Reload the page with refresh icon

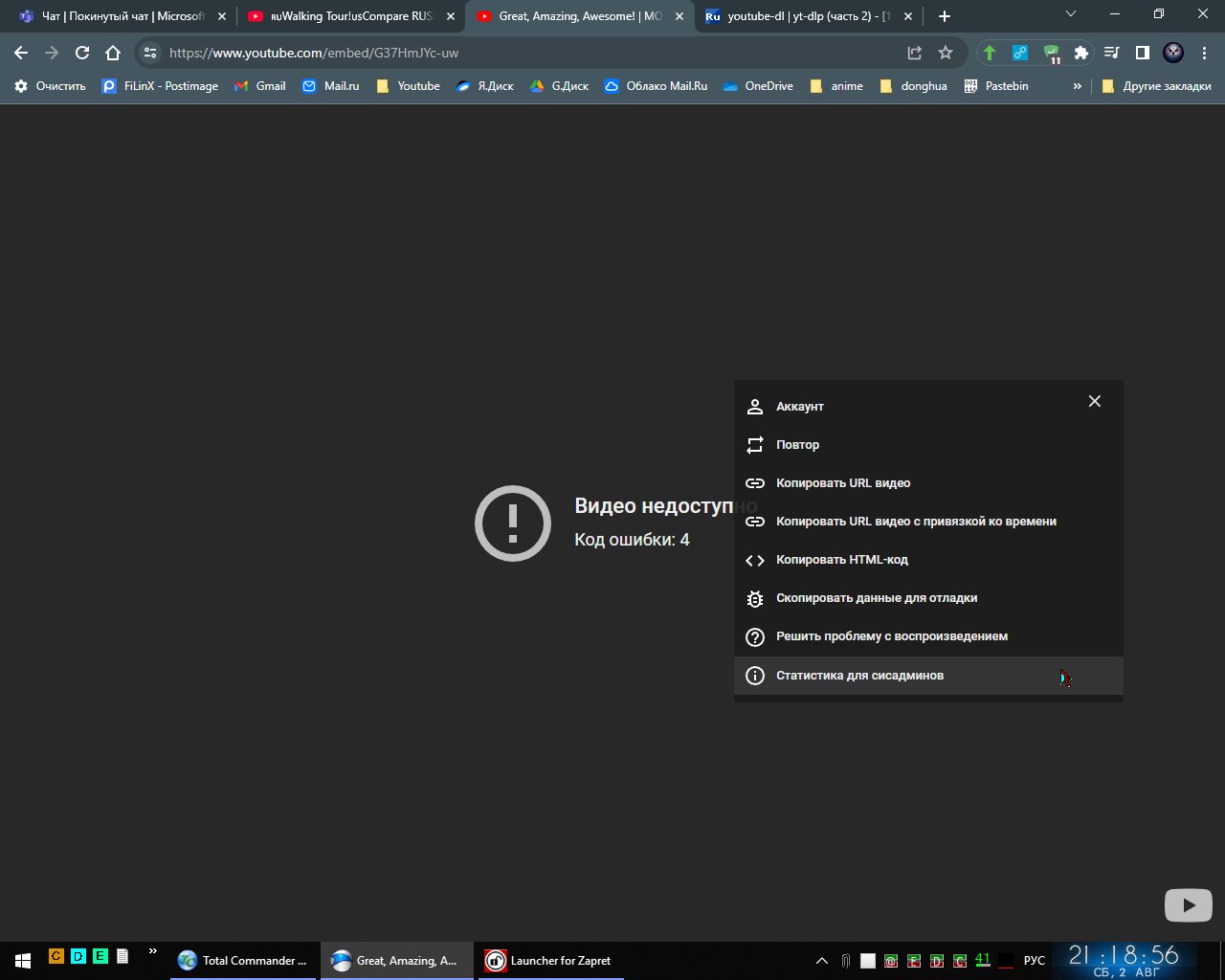[x=82, y=53]
